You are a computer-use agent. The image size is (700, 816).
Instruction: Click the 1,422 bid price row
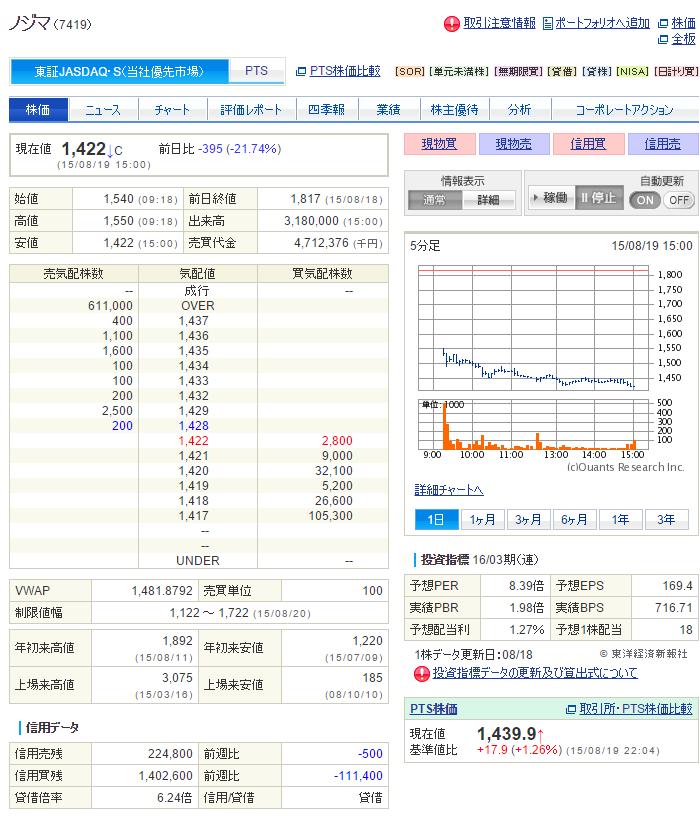point(199,441)
